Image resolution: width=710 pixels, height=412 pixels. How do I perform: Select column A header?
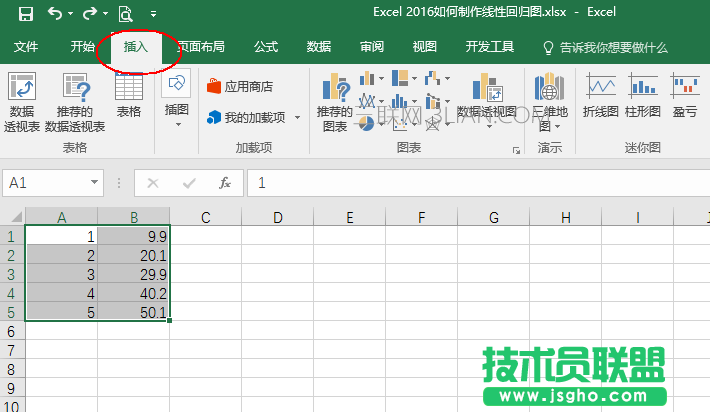coord(62,217)
